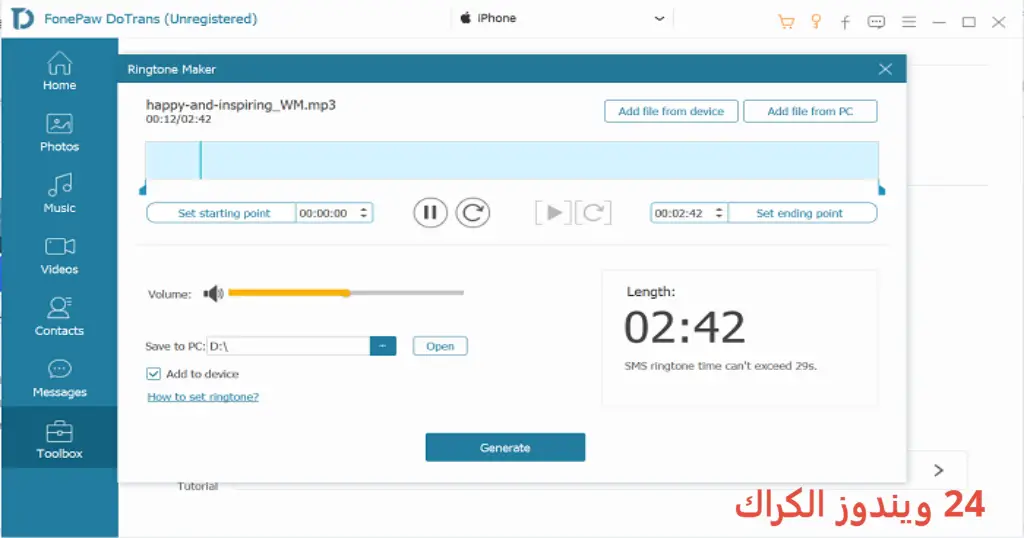Screen dimensions: 1024x538
Task: Mute audio via the volume speaker icon
Action: coord(213,294)
